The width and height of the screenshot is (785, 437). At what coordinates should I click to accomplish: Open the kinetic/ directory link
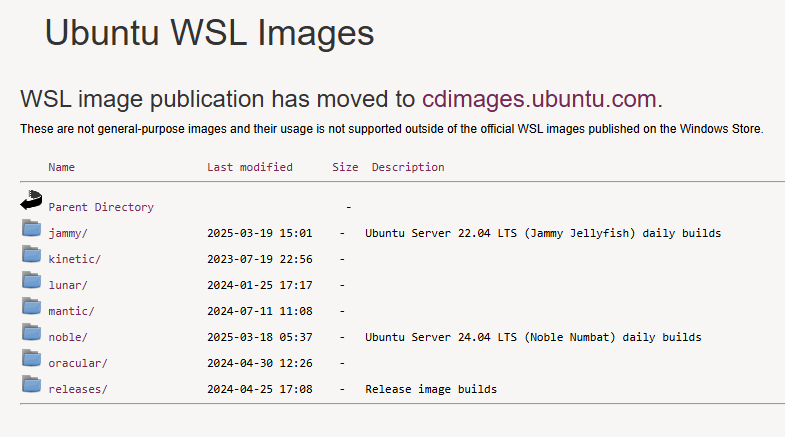pyautogui.click(x=74, y=259)
